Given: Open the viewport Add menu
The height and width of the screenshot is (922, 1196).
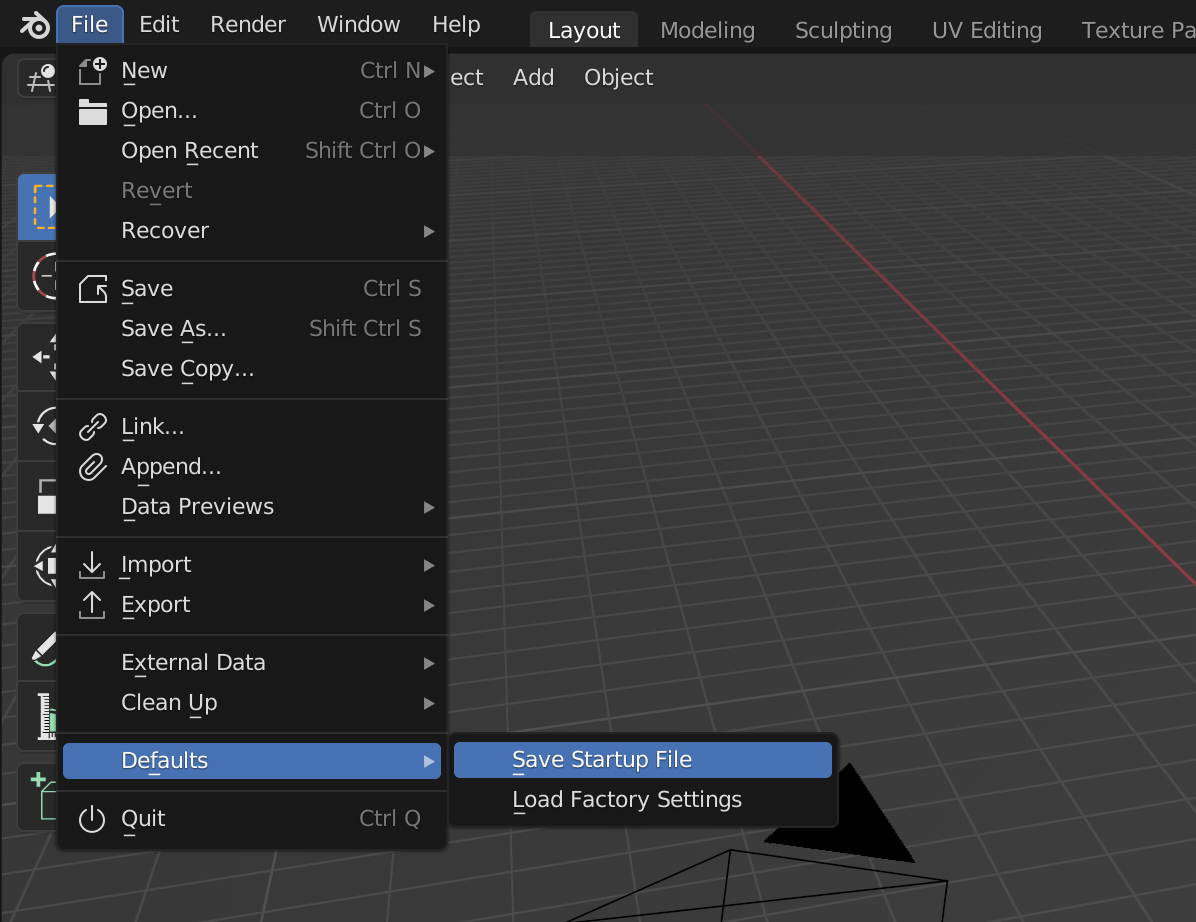Looking at the screenshot, I should tap(533, 78).
